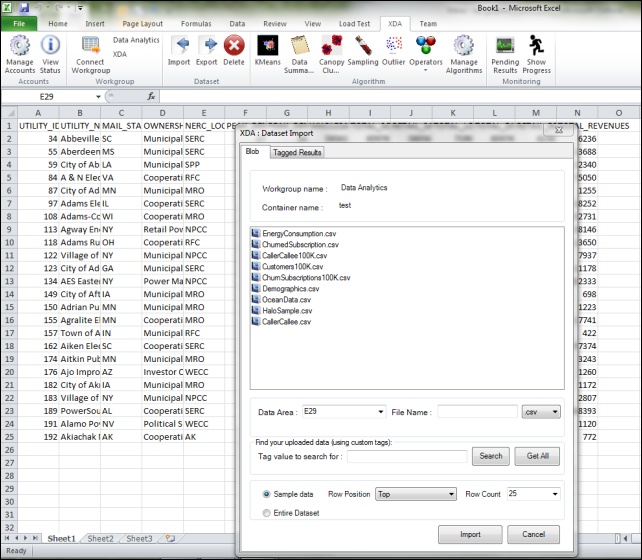Click the red Delete dataset icon
Screen dimensions: 642x560
pyautogui.click(x=234, y=45)
